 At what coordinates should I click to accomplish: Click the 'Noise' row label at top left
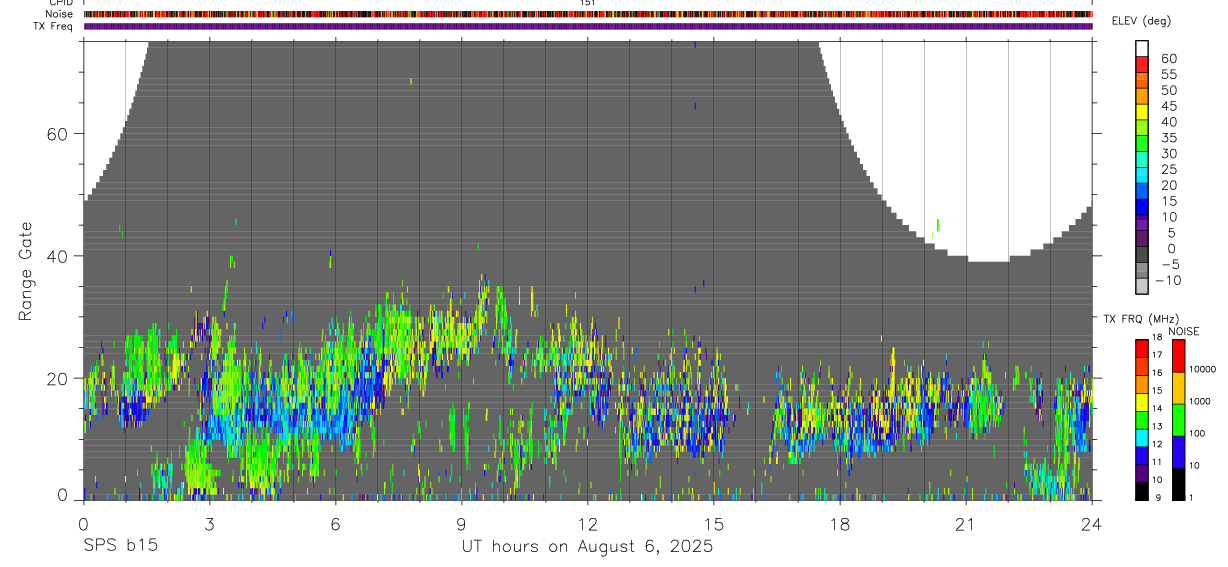(60, 14)
